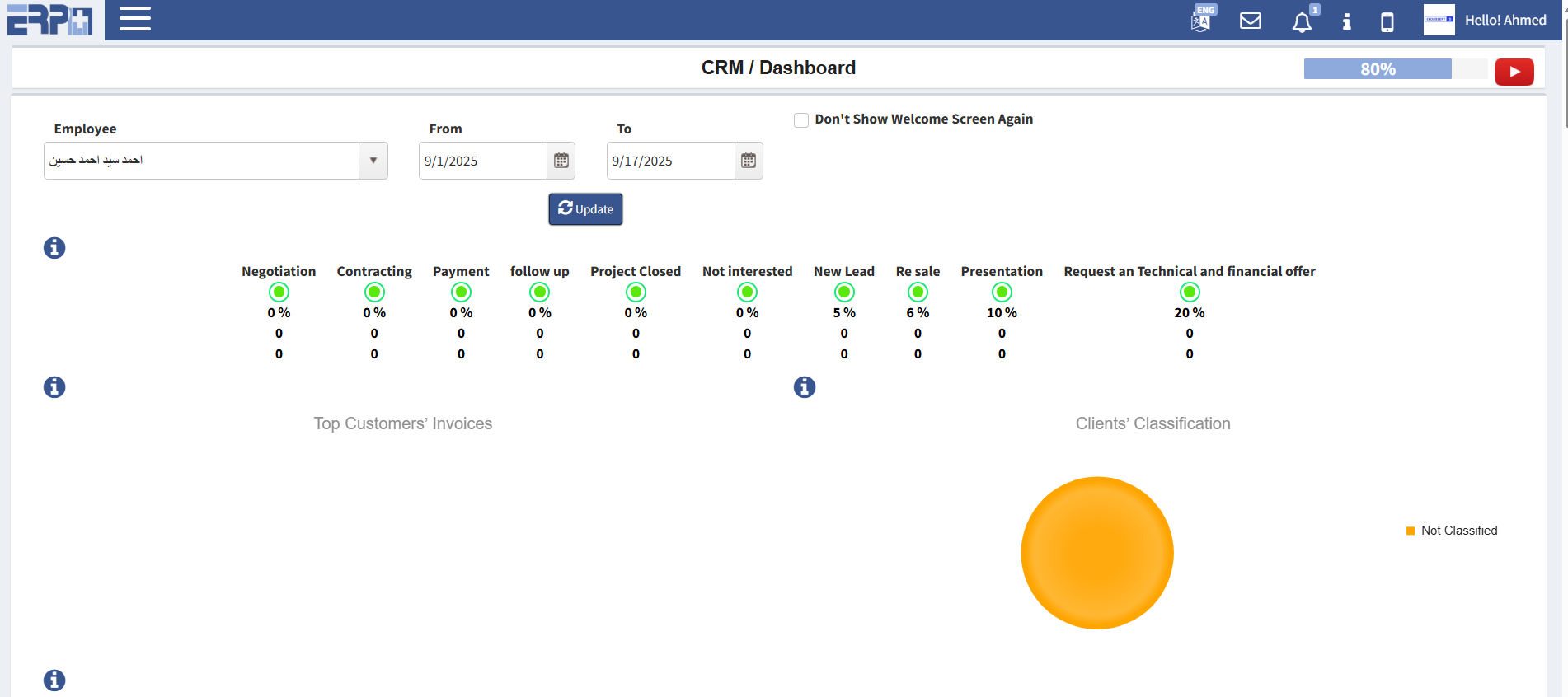
Task: Click info icon above Top Customers' Invoices
Action: tap(54, 387)
